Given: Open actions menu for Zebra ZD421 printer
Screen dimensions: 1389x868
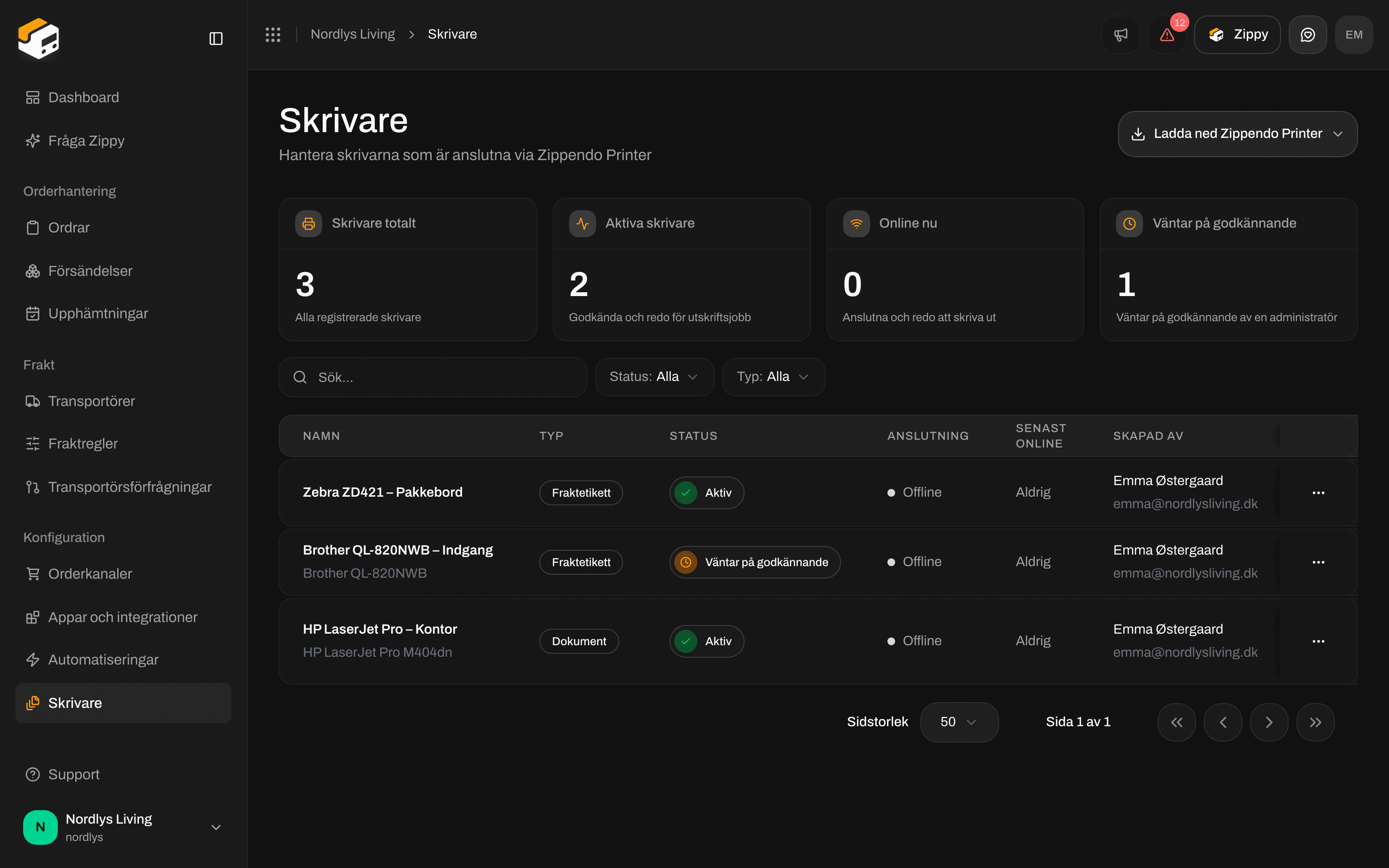Looking at the screenshot, I should (x=1319, y=492).
